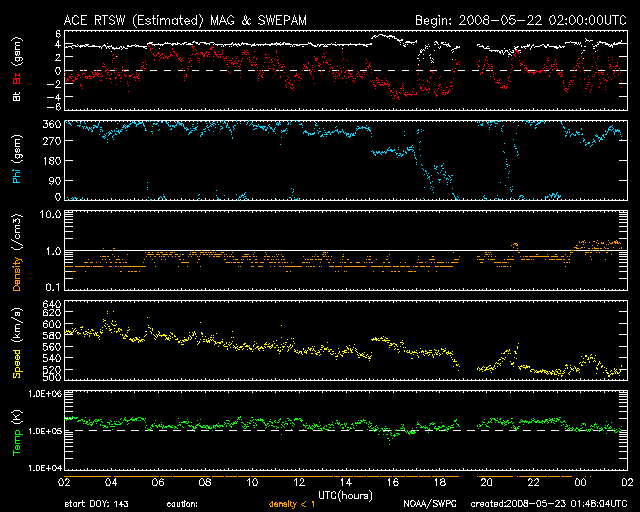The height and width of the screenshot is (512, 640).
Task: Click the NOAA/SWPC credit text
Action: tap(430, 504)
